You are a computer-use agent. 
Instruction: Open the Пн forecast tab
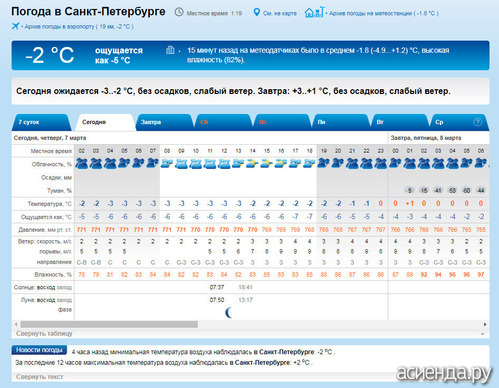tap(341, 122)
